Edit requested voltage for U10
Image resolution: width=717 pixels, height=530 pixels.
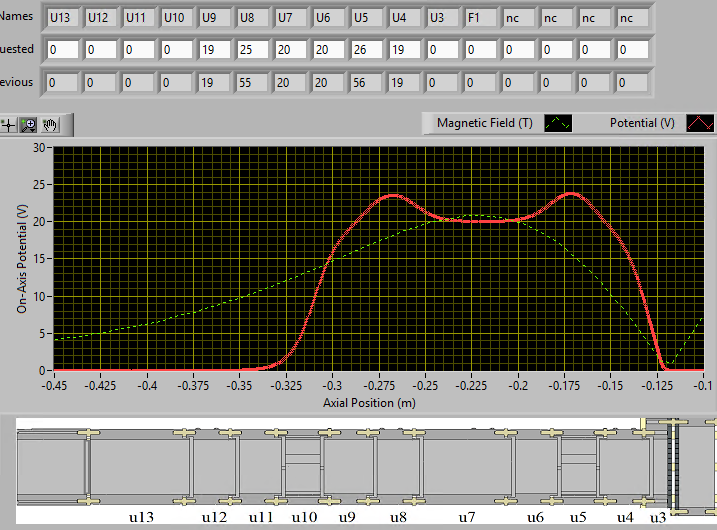pyautogui.click(x=177, y=49)
